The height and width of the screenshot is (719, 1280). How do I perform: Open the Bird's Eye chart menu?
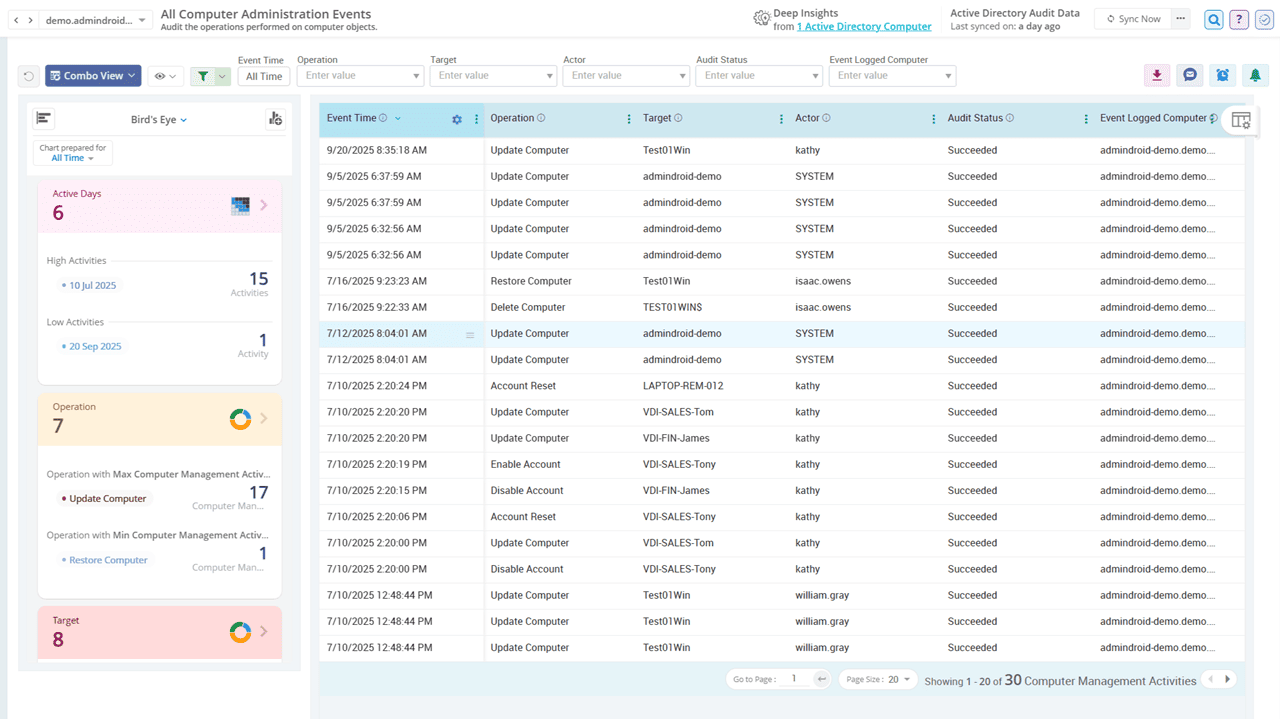[x=159, y=120]
